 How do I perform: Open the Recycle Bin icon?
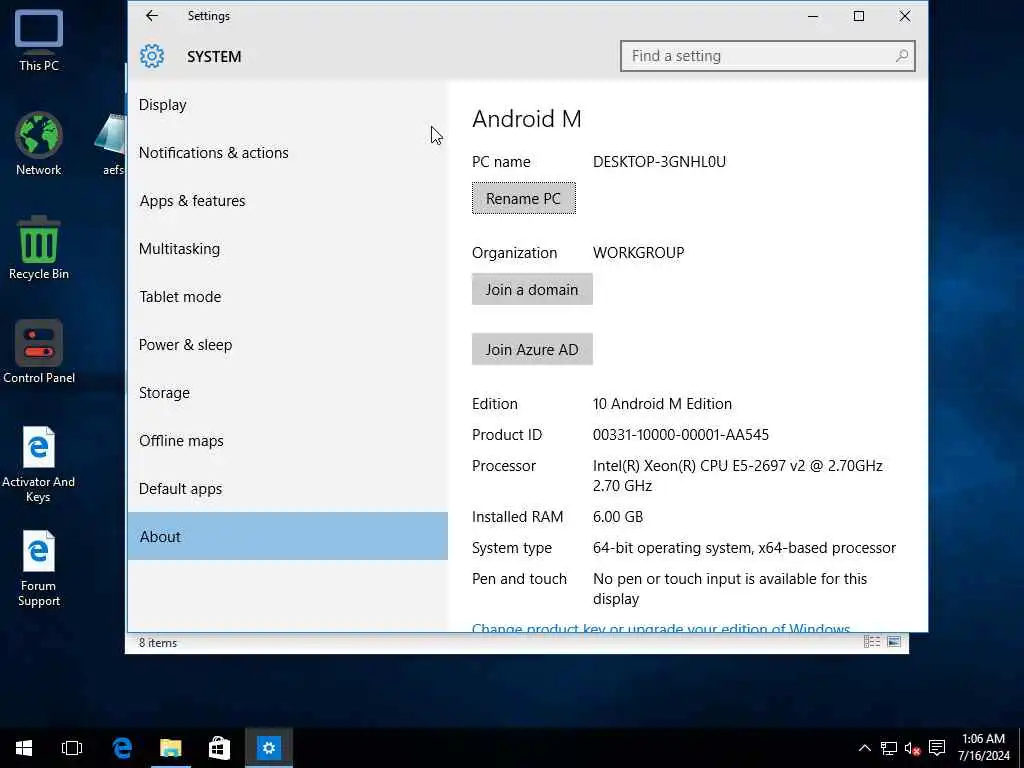click(x=39, y=248)
